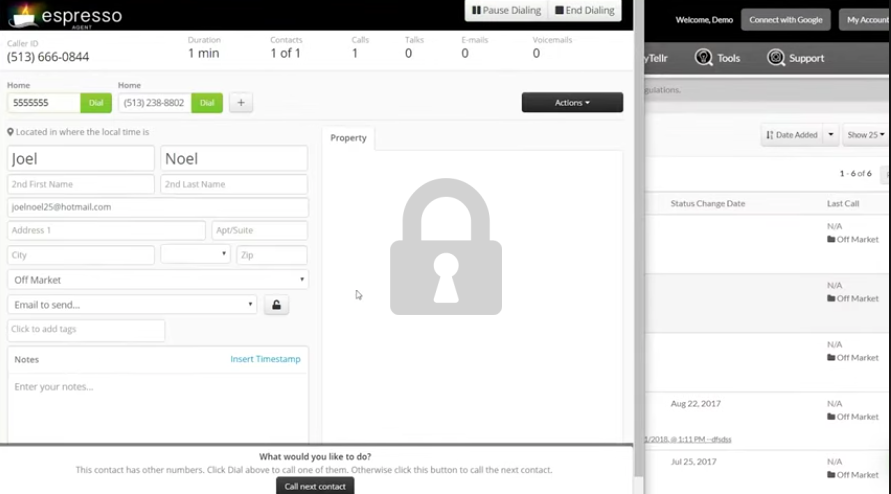This screenshot has height=494, width=891.
Task: Open the Email to send dropdown
Action: 132,305
